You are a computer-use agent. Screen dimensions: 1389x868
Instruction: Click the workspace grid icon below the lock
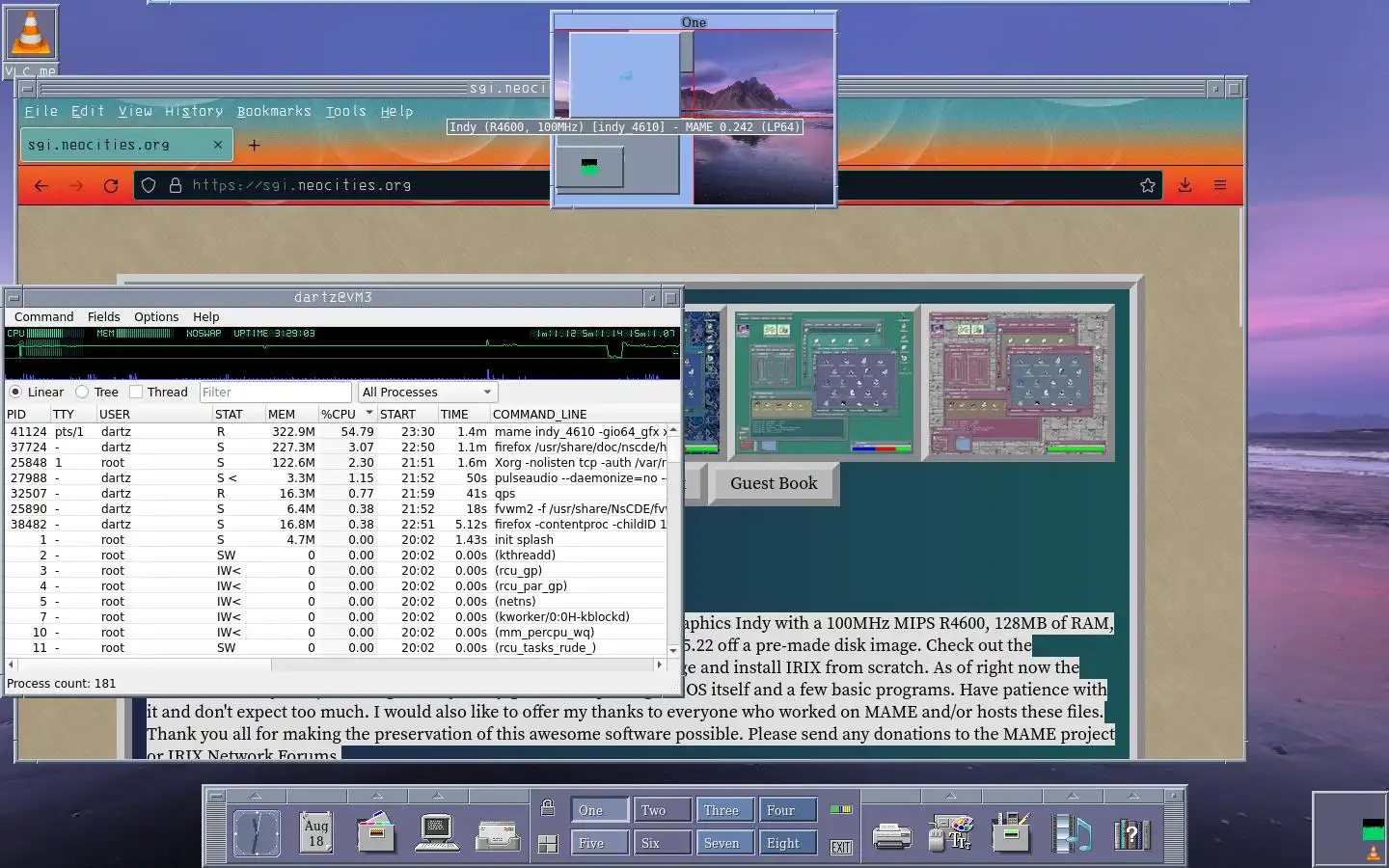click(x=548, y=843)
